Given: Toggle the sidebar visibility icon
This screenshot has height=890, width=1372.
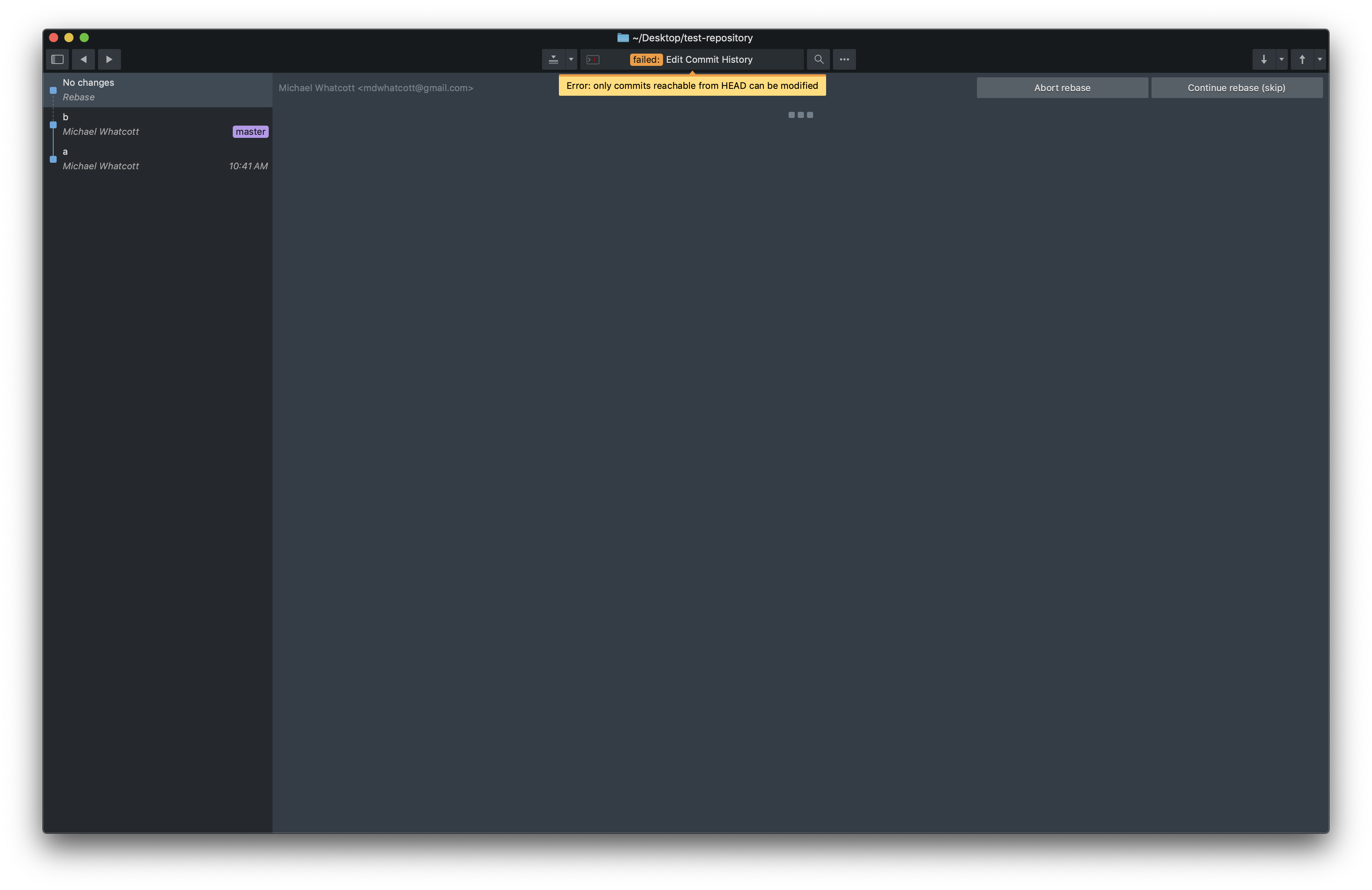Looking at the screenshot, I should pos(57,59).
